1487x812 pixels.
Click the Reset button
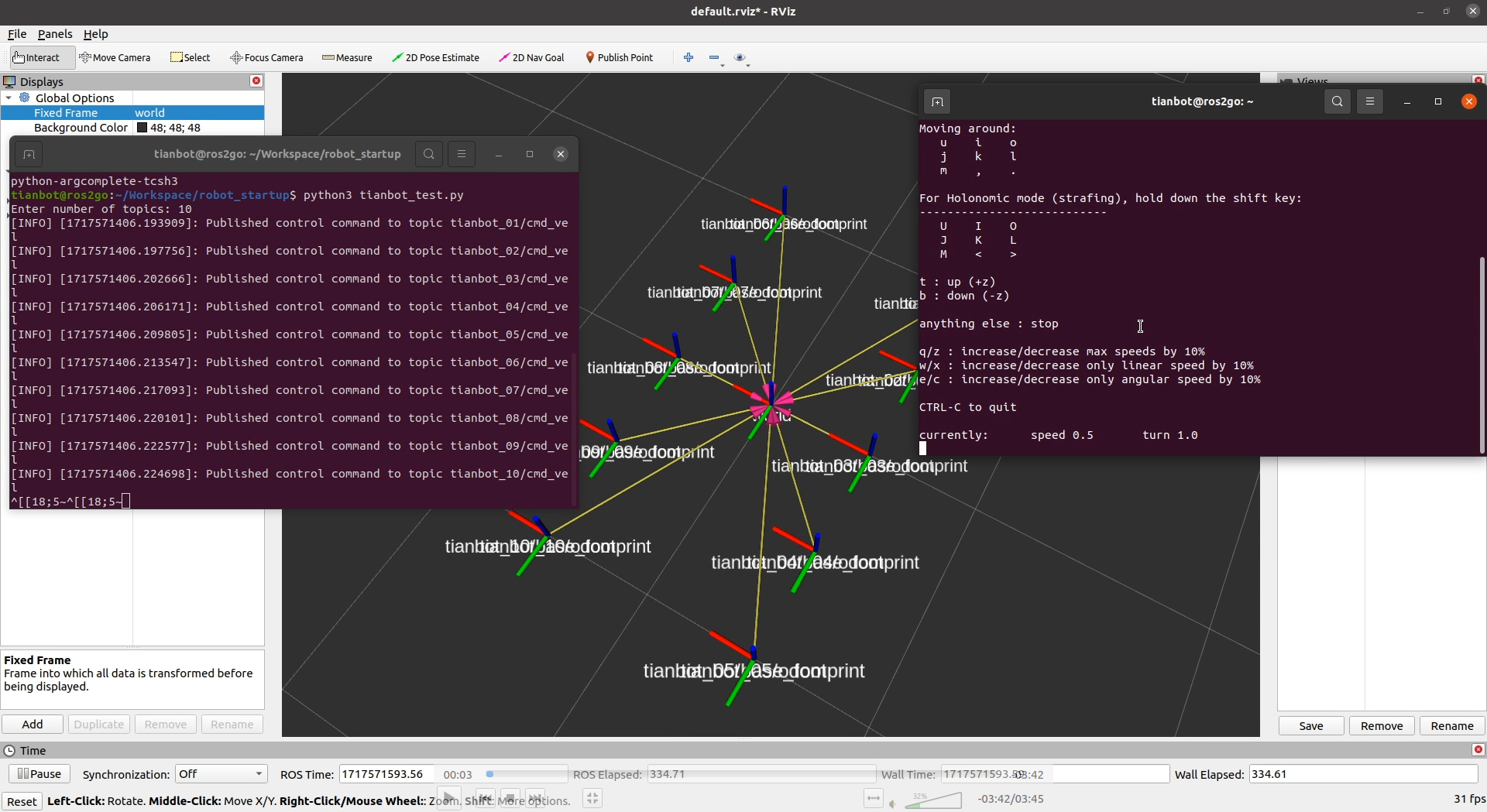click(x=22, y=801)
